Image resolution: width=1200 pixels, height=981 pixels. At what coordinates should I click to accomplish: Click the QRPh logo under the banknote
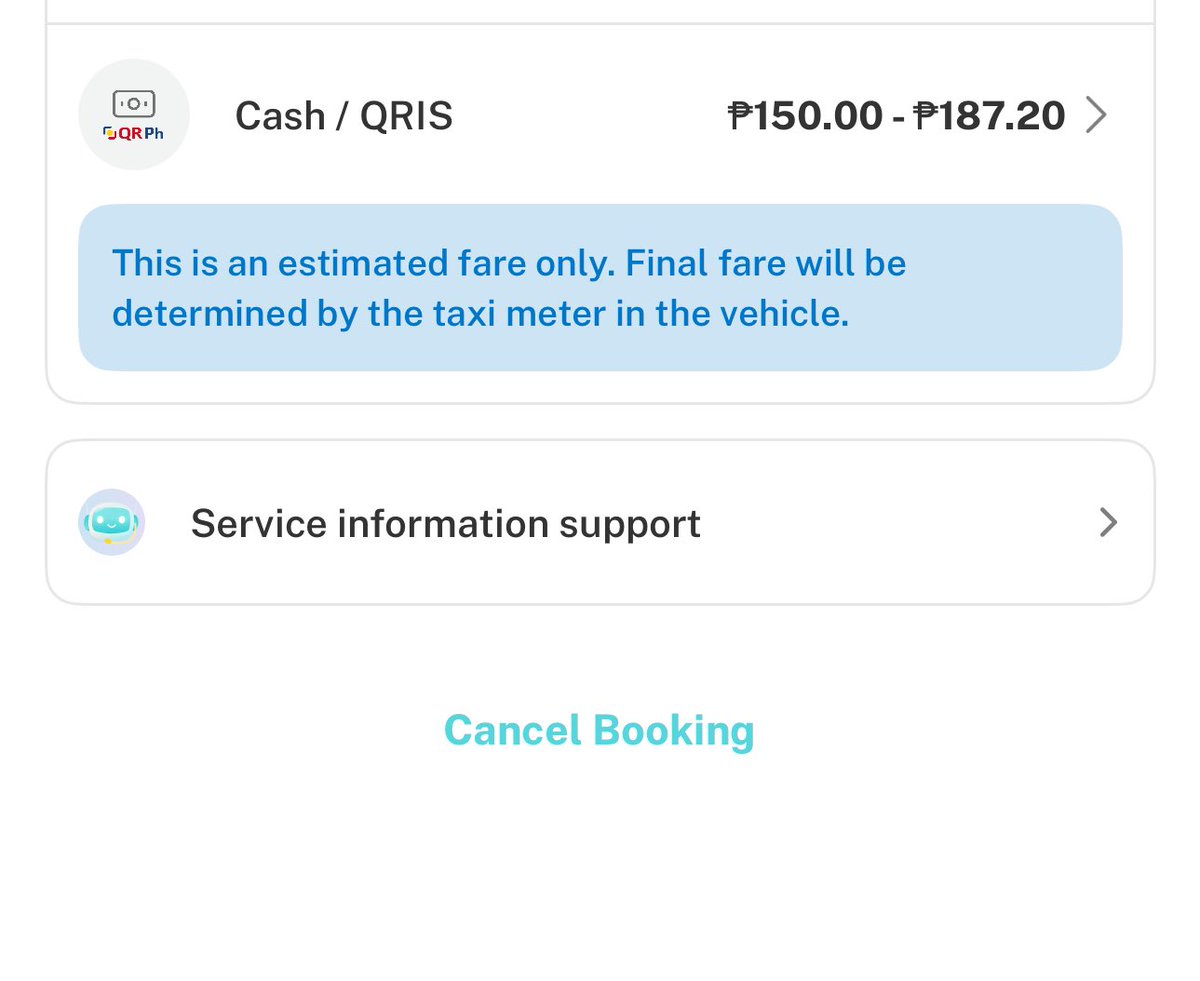pos(134,133)
